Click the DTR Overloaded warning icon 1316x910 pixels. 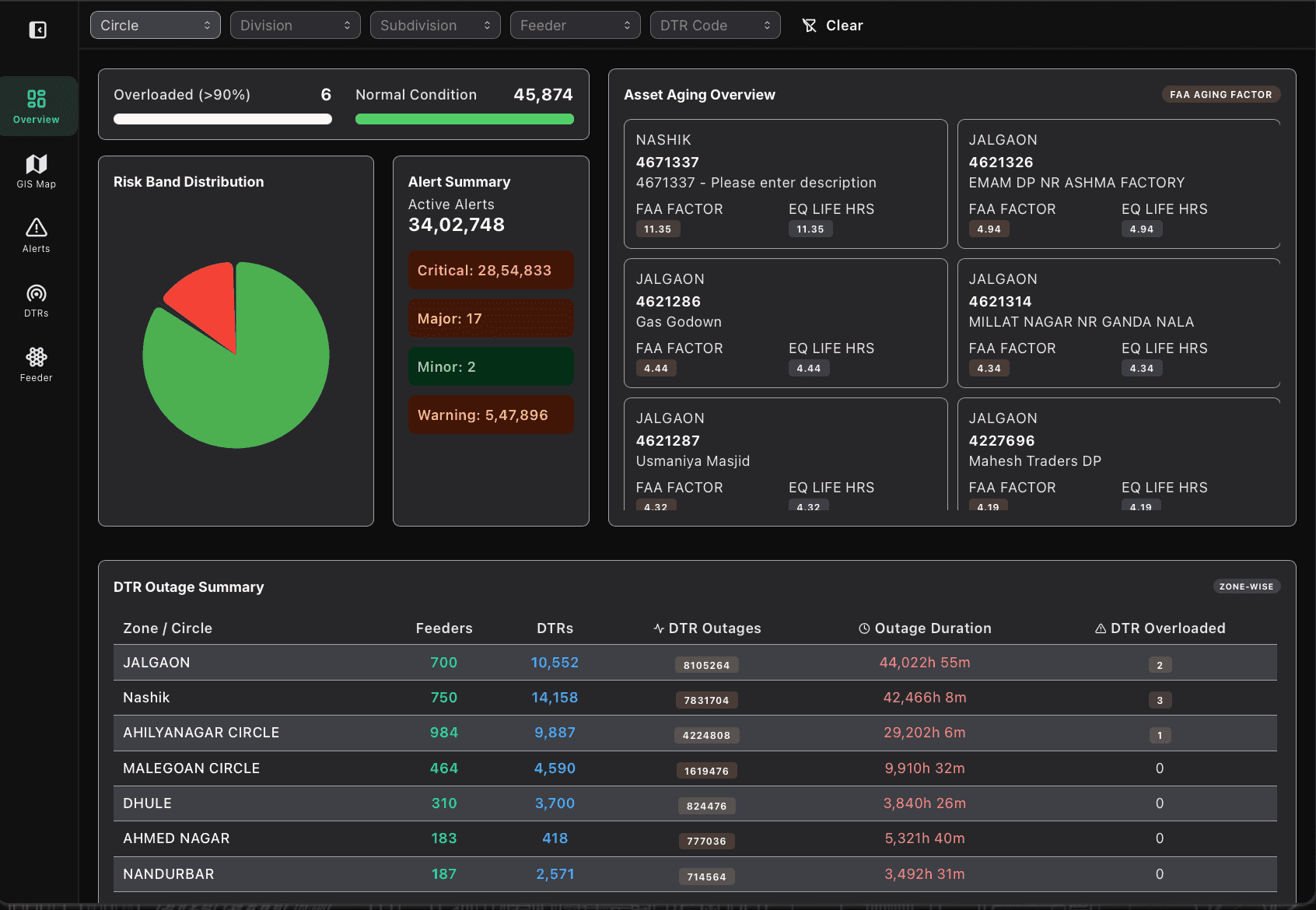[1101, 628]
